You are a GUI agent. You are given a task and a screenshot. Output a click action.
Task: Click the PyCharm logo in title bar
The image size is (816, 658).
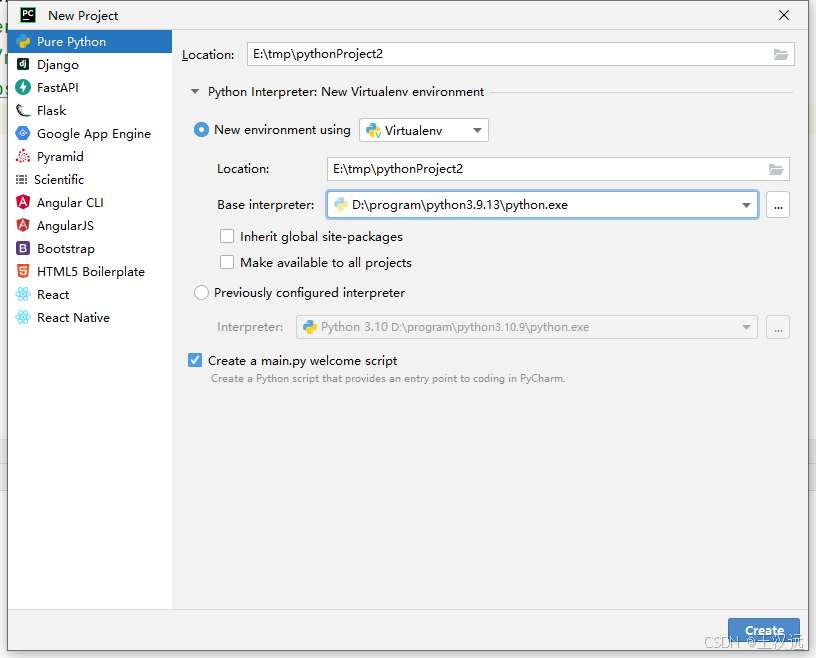(28, 15)
